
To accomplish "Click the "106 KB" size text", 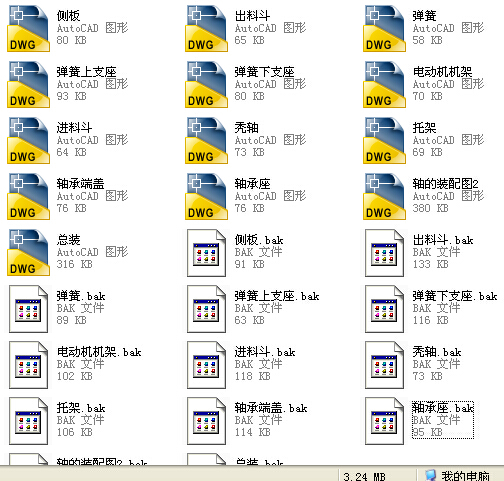I will point(74,432).
